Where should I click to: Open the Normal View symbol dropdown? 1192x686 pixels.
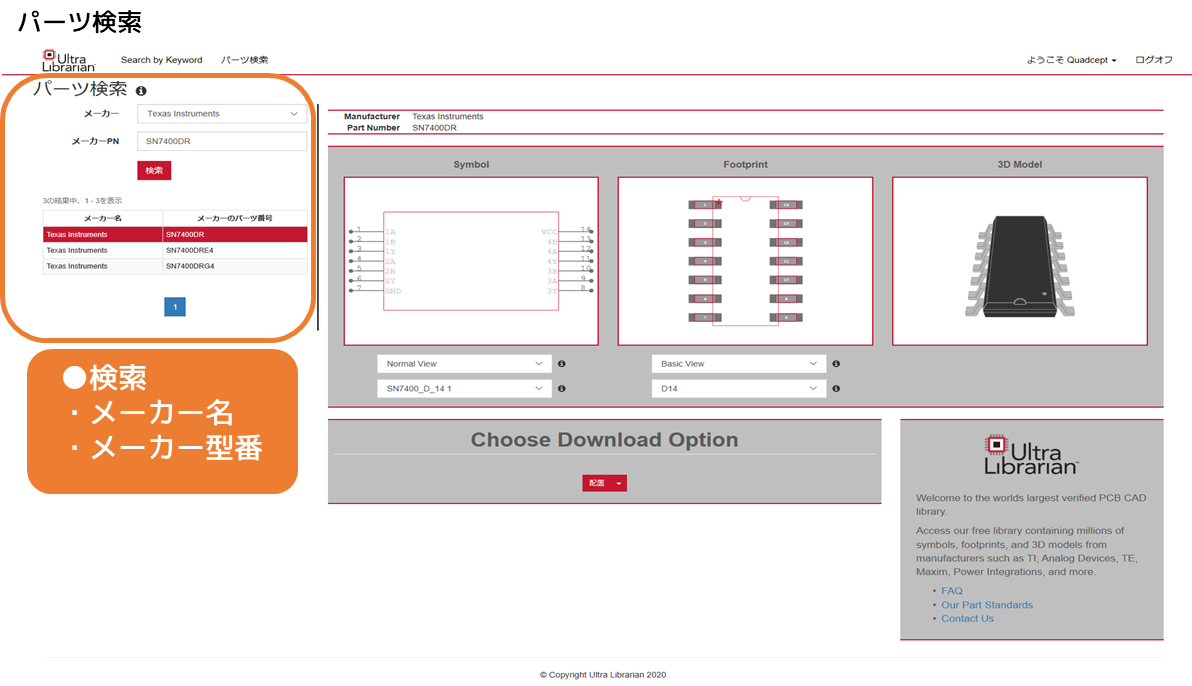464,364
